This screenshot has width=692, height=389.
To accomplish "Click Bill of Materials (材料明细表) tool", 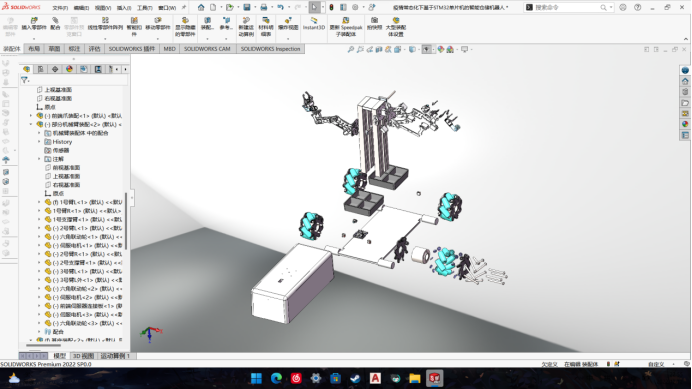I will 266,27.
